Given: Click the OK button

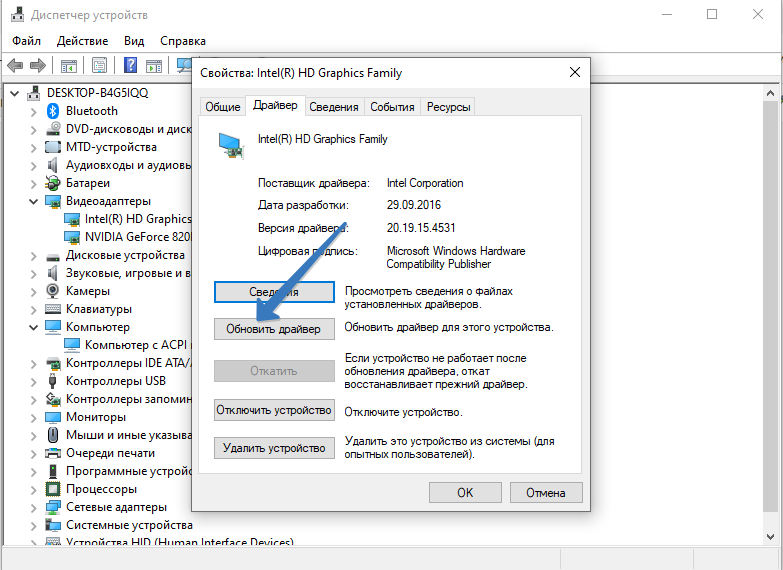Looking at the screenshot, I should pos(465,493).
